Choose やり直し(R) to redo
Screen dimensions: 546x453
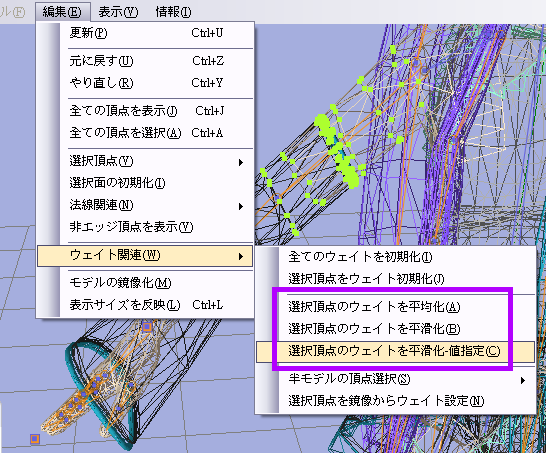click(x=145, y=83)
